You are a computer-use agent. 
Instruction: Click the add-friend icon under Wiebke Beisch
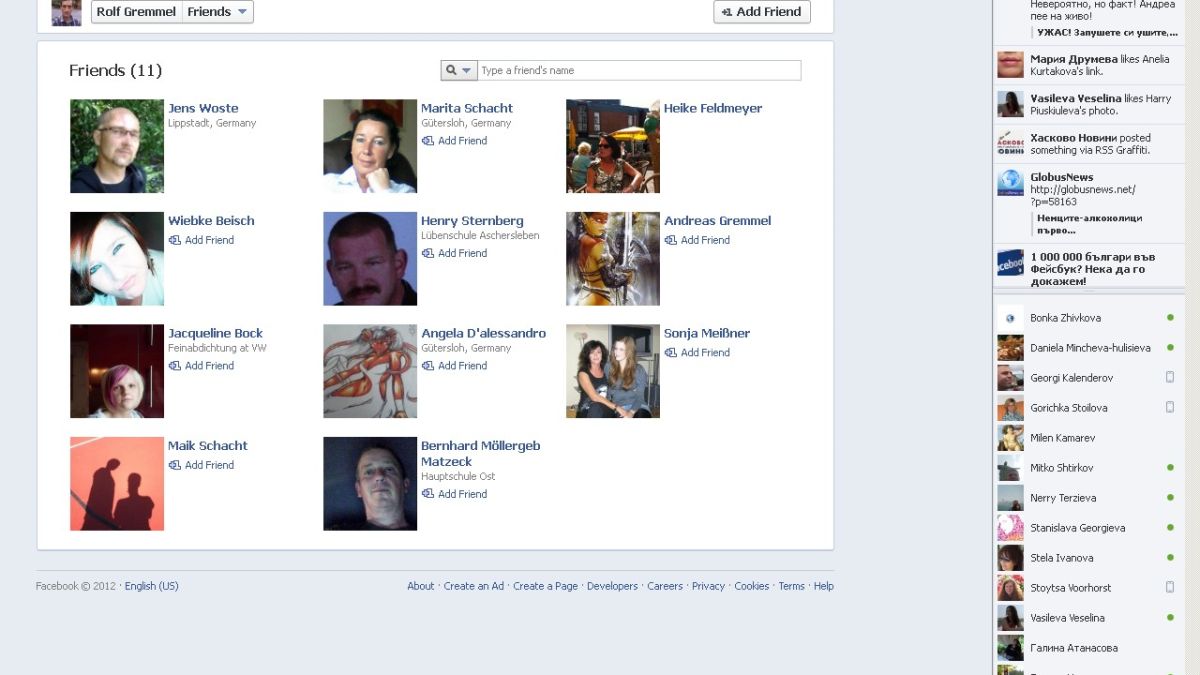[175, 240]
